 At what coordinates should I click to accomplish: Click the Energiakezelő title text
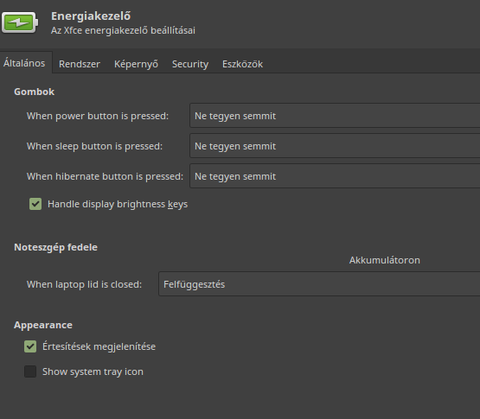[91, 16]
